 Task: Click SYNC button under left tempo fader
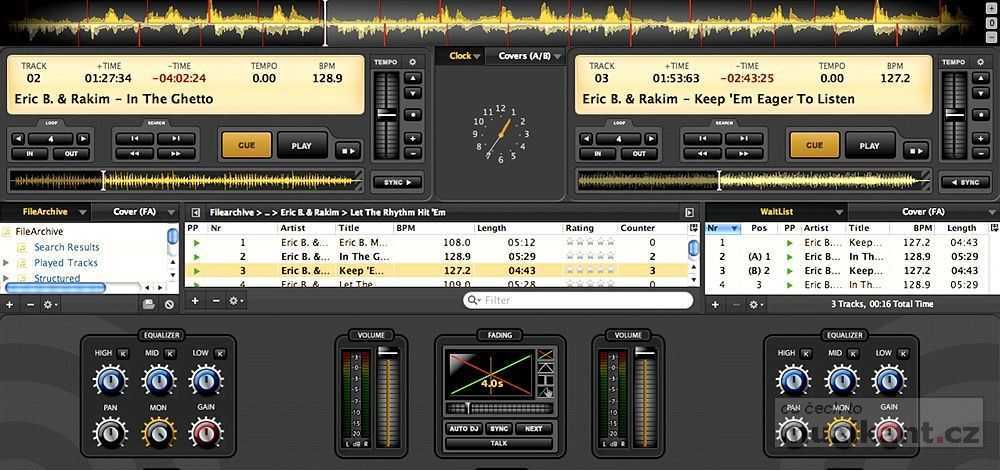[x=397, y=182]
